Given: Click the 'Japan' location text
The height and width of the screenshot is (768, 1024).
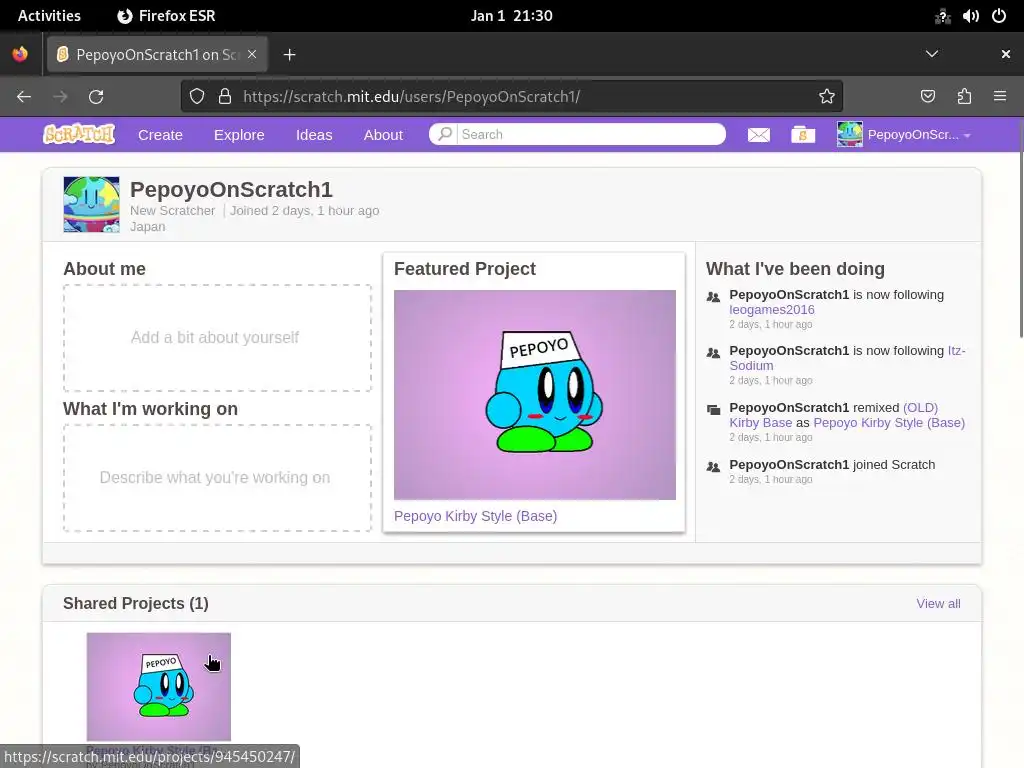Looking at the screenshot, I should (148, 227).
